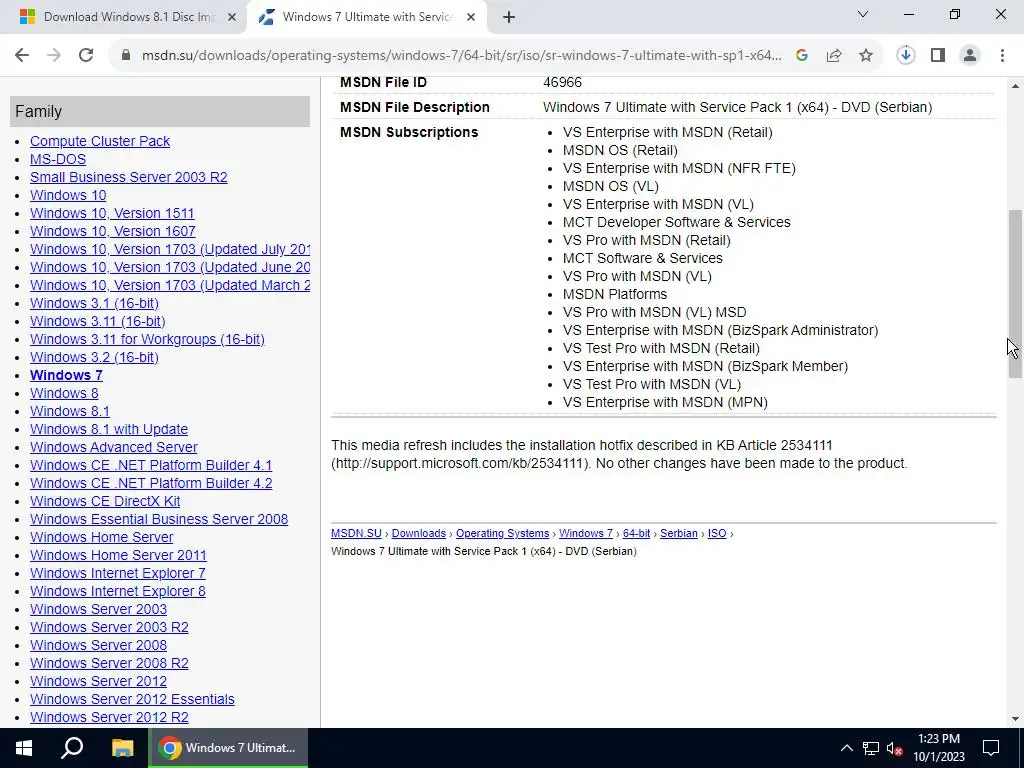Open Windows 10, Version 1511 link
The height and width of the screenshot is (768, 1024).
[112, 213]
